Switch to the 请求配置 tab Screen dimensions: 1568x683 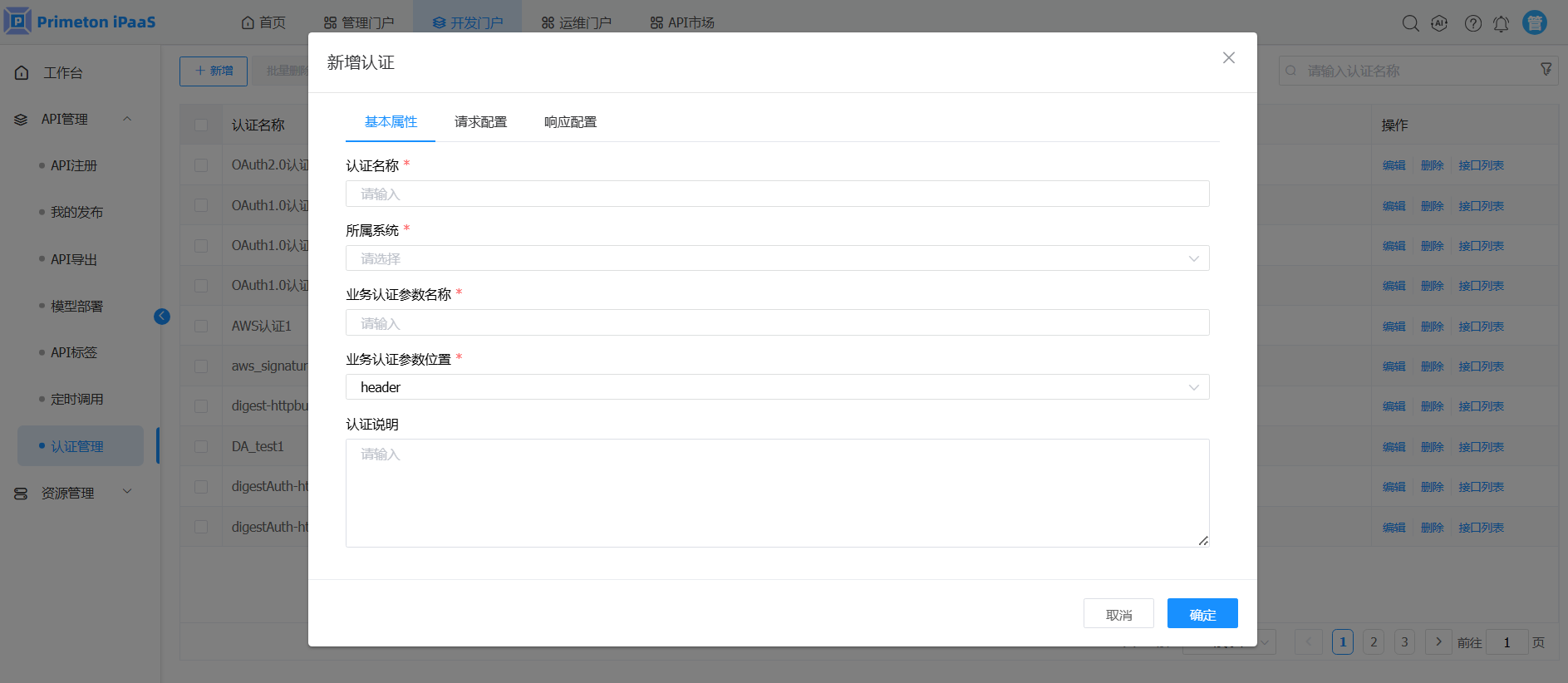[480, 122]
